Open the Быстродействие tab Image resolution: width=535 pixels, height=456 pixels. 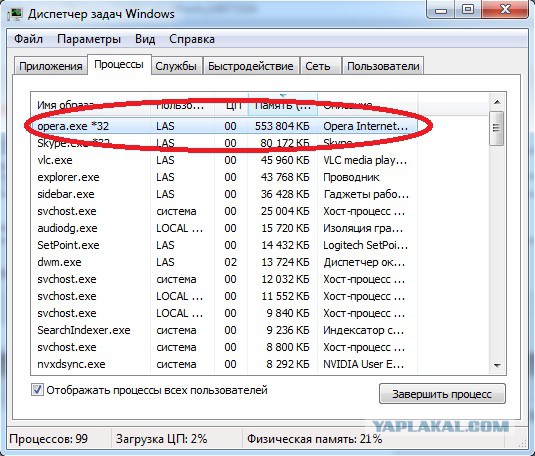pos(251,66)
